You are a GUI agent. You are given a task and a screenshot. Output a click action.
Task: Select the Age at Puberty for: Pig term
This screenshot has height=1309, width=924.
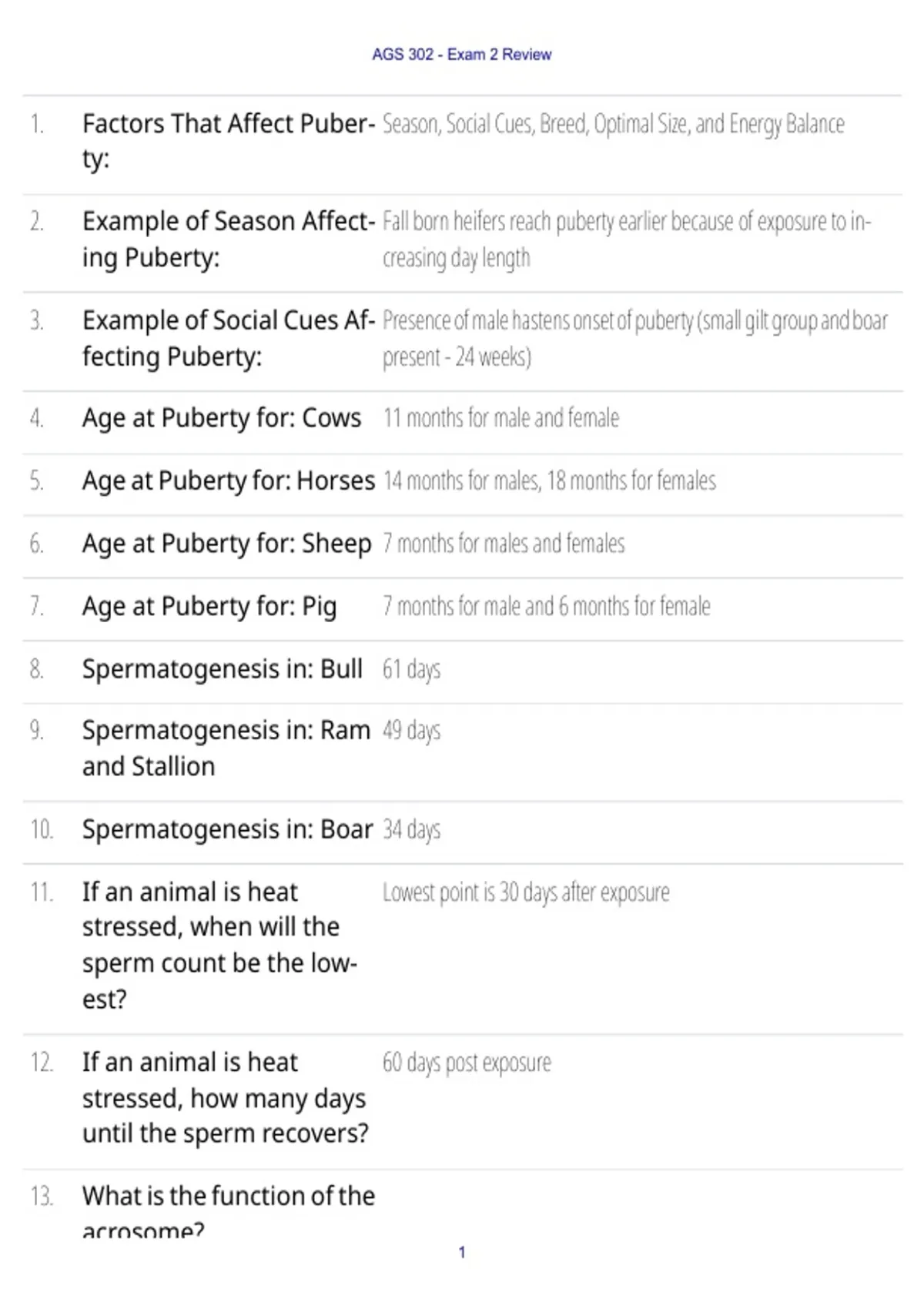[x=209, y=607]
